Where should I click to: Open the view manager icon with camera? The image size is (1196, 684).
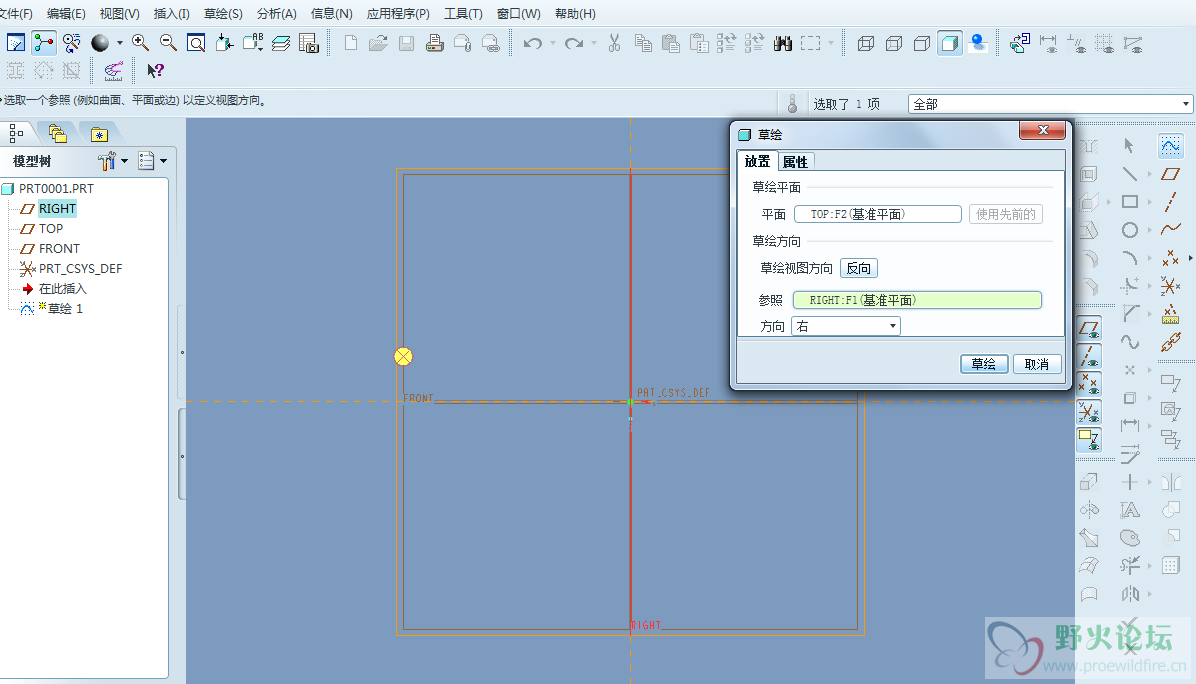309,43
